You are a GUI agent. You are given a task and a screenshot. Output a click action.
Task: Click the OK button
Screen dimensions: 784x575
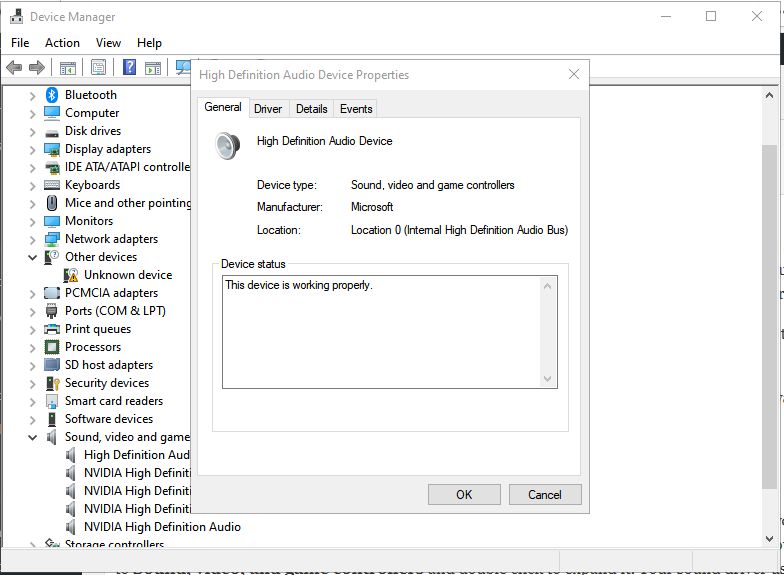tap(464, 494)
